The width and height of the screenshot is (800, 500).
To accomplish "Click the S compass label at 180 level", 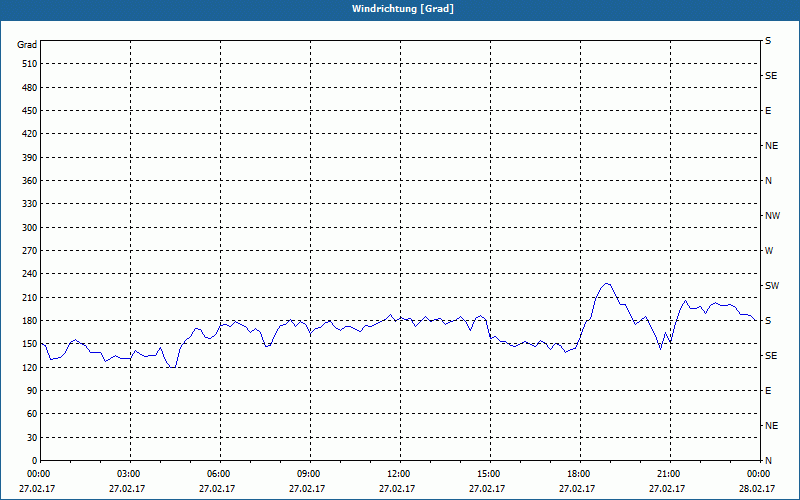I will pos(768,321).
